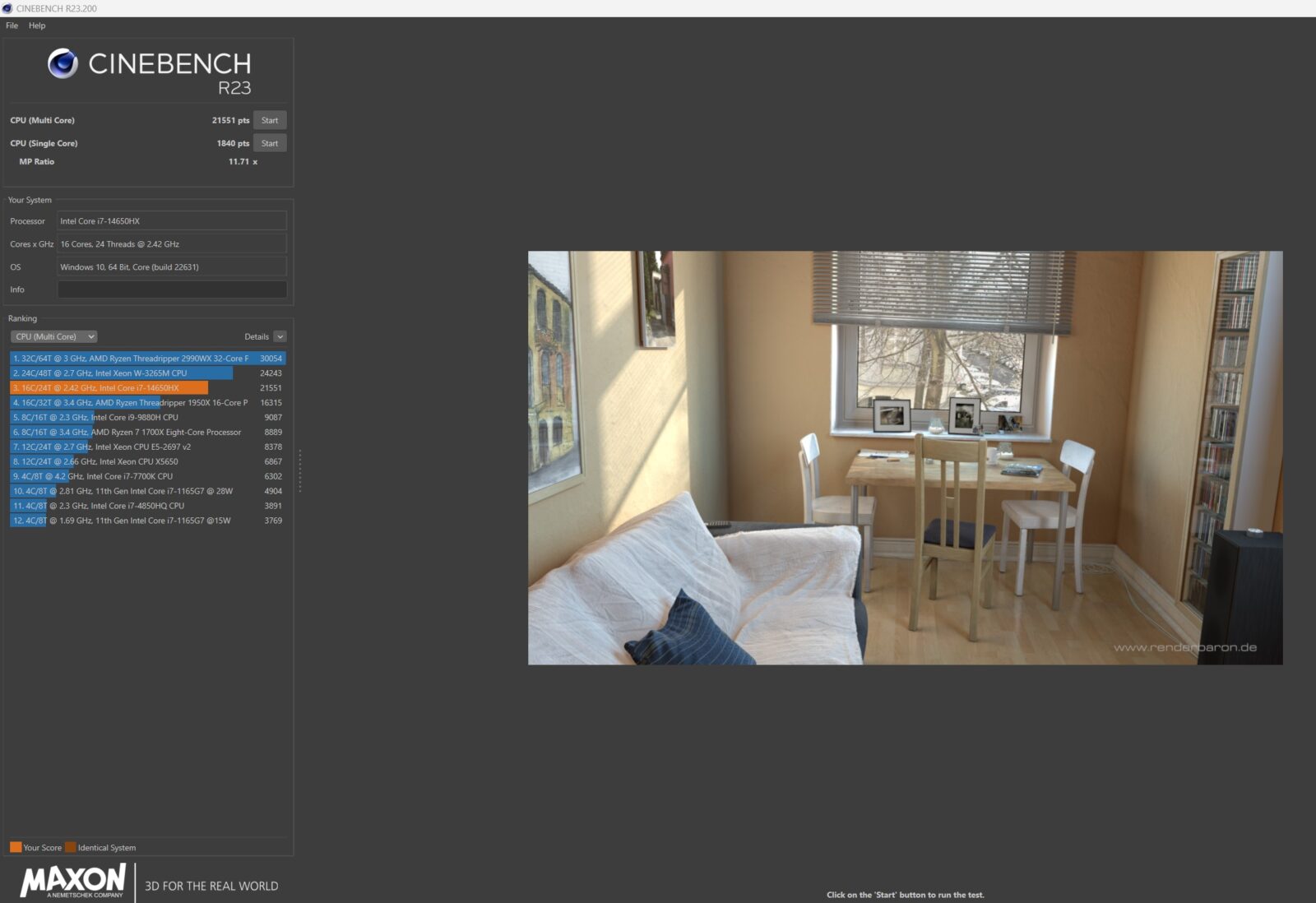
Task: Click the Cinebench sphere logo icon
Action: click(63, 63)
